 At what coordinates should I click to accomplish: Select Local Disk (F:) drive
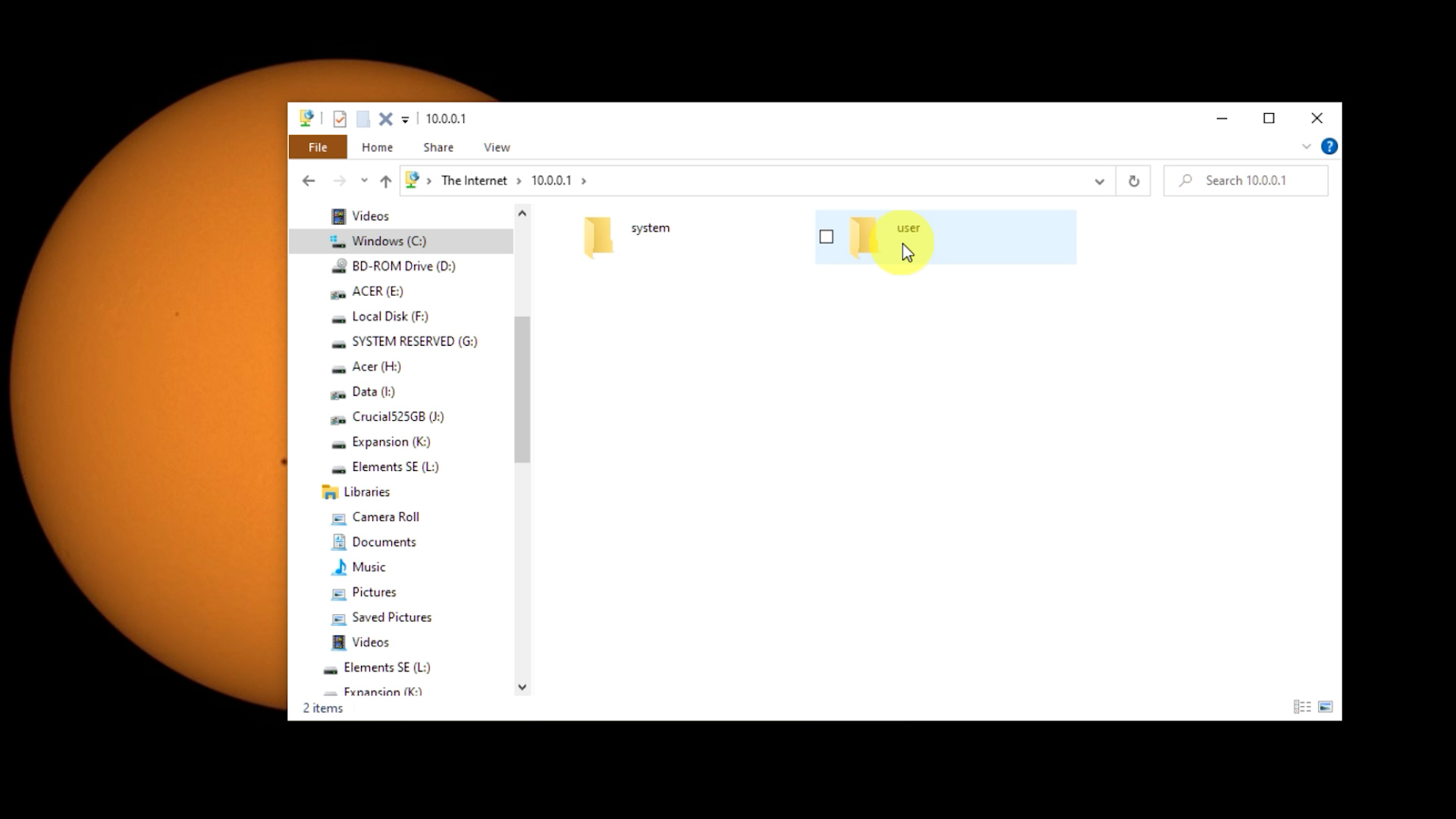[x=390, y=316]
